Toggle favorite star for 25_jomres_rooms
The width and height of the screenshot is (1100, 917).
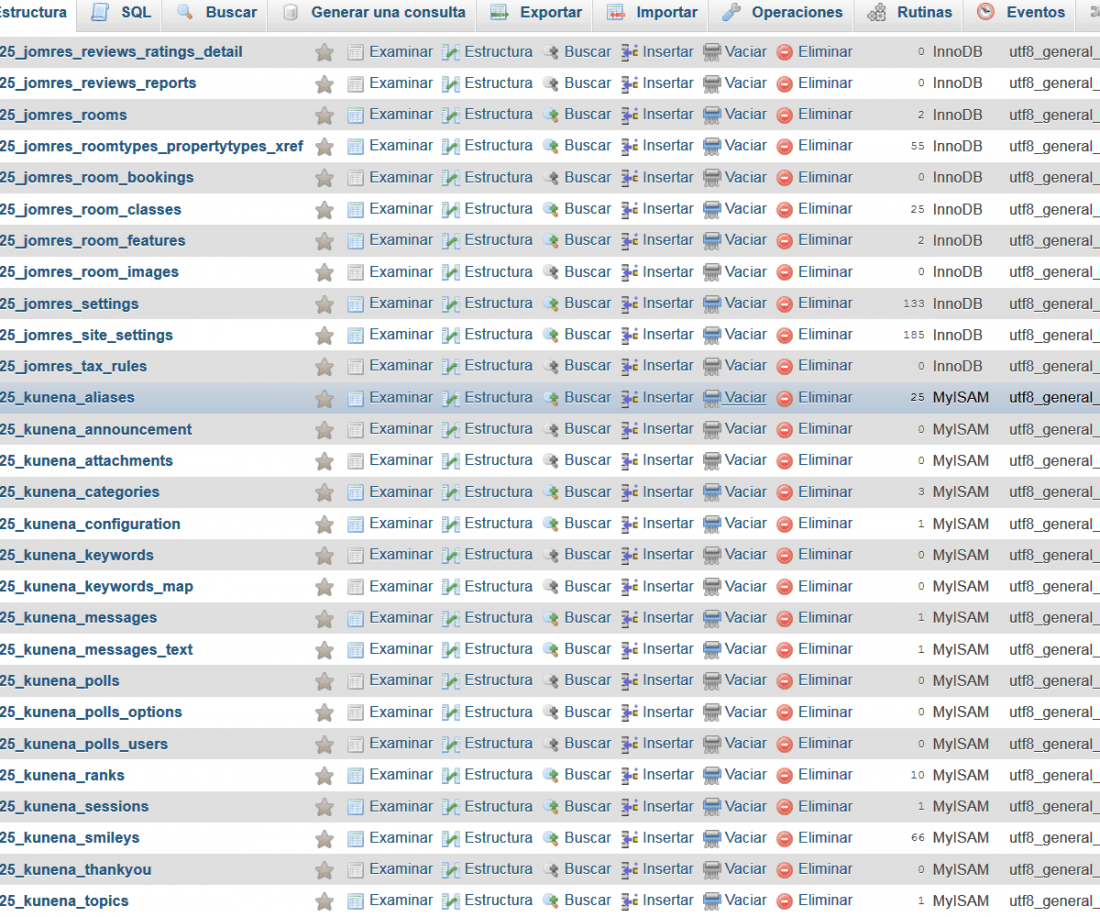(324, 115)
